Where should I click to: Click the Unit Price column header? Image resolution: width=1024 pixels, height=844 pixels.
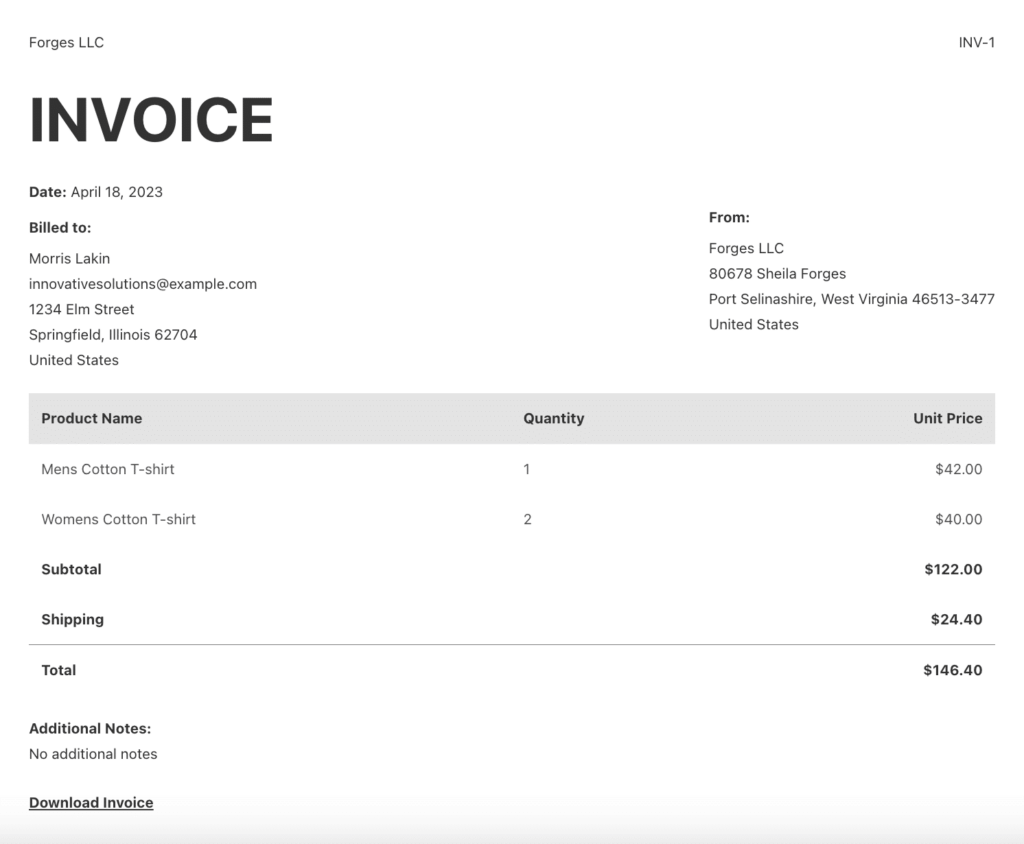click(948, 418)
